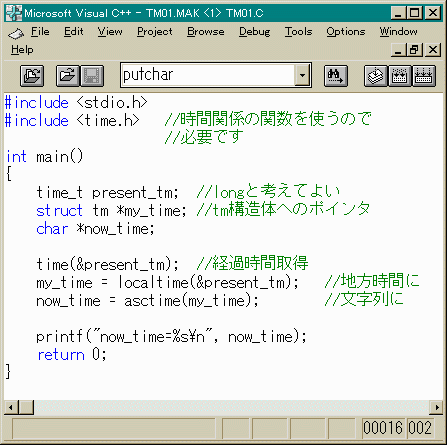This screenshot has height=445, width=447.
Task: Click the Save disk toolbar icon
Action: 92,76
